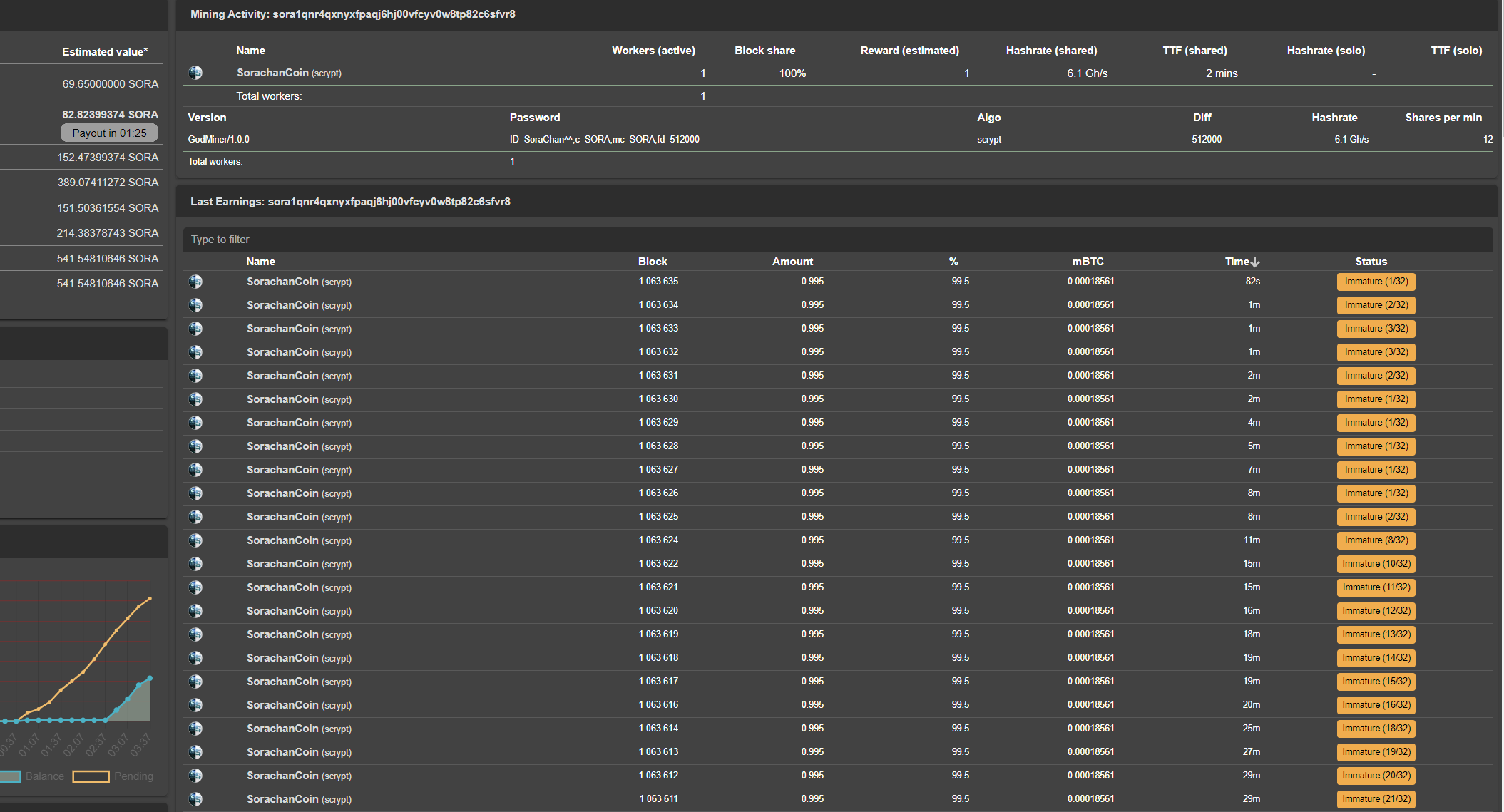Click the page vertical scrollbar
This screenshot has width=1504, height=812.
1501,68
